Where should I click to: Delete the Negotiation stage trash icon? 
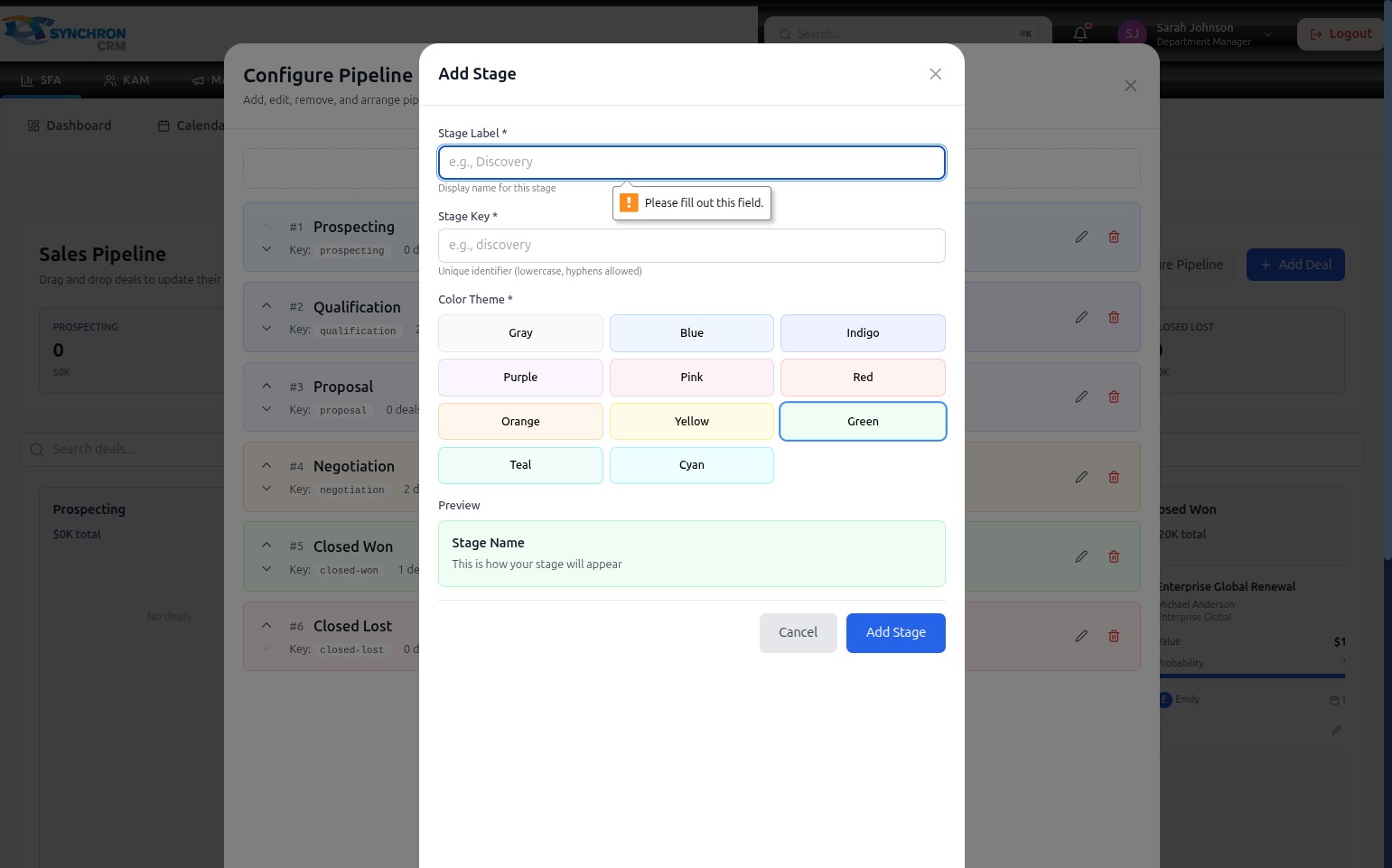[x=1114, y=477]
